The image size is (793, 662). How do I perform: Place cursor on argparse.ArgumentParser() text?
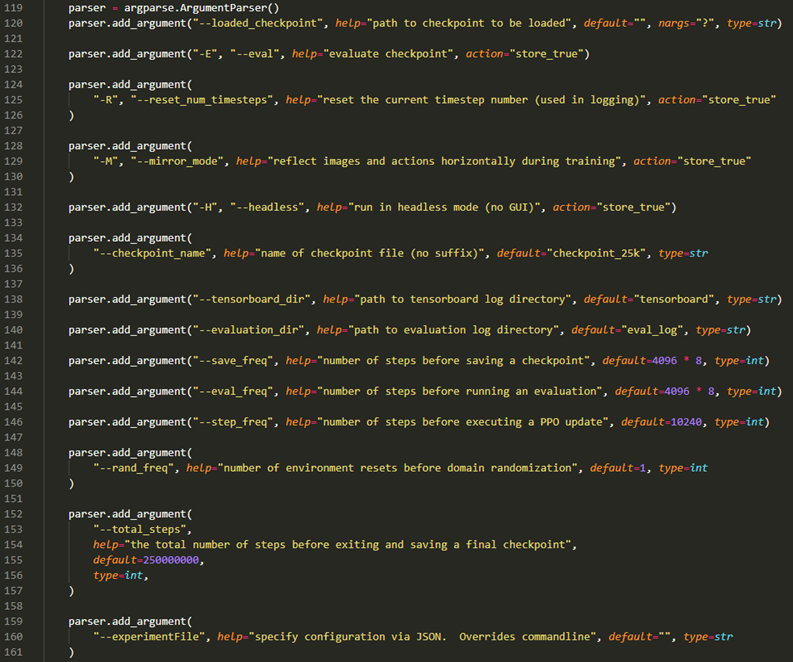201,8
